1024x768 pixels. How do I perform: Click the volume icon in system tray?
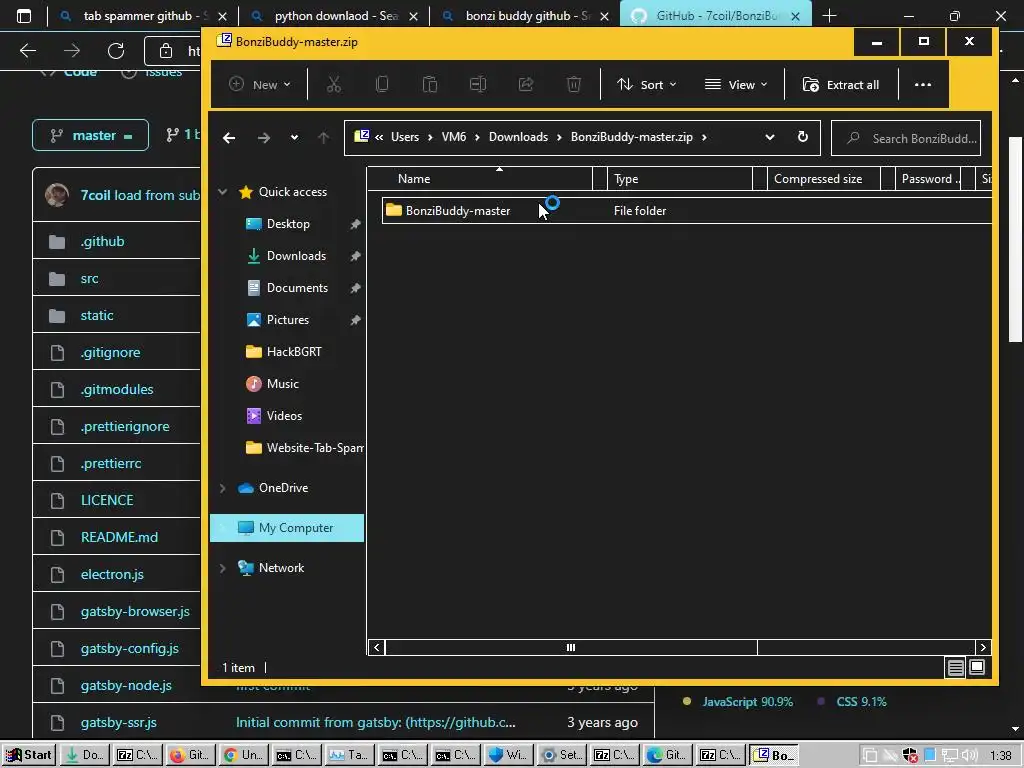(970, 755)
